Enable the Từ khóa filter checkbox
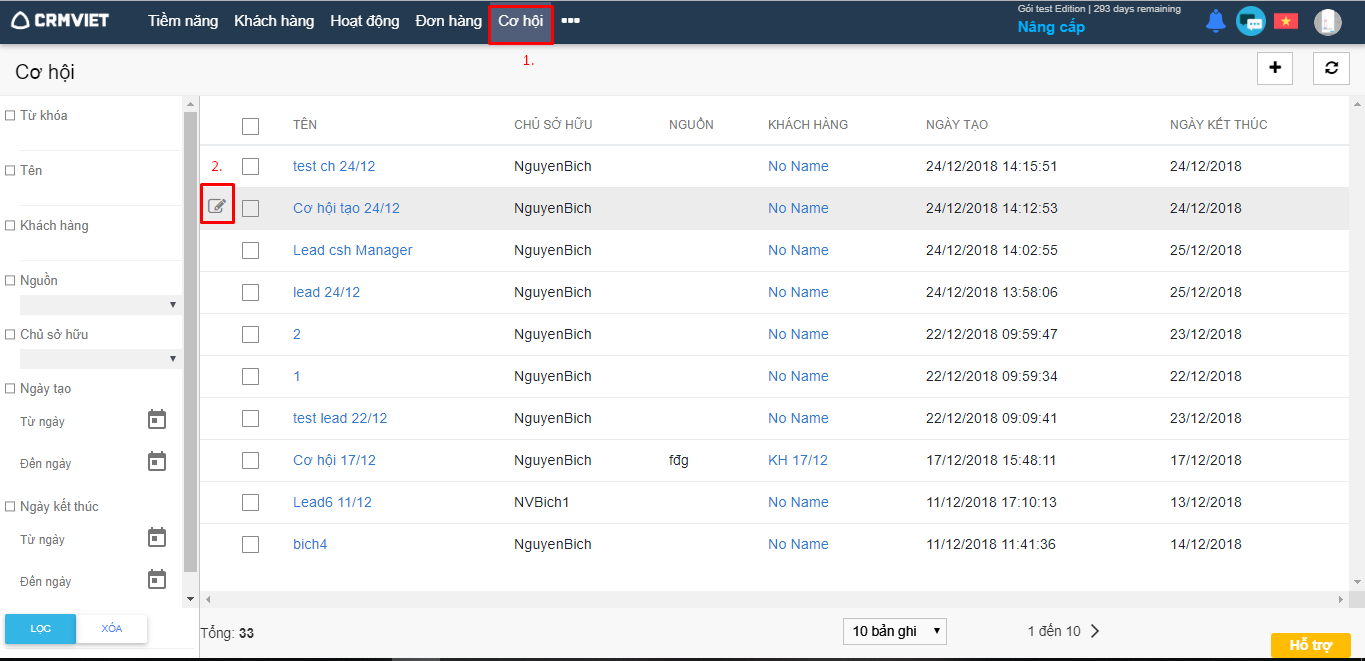1365x661 pixels. [x=10, y=116]
